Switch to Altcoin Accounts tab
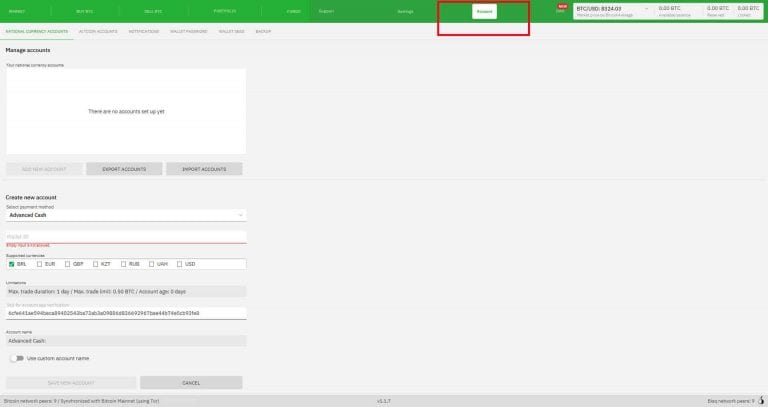Image resolution: width=768 pixels, height=407 pixels. click(x=98, y=31)
